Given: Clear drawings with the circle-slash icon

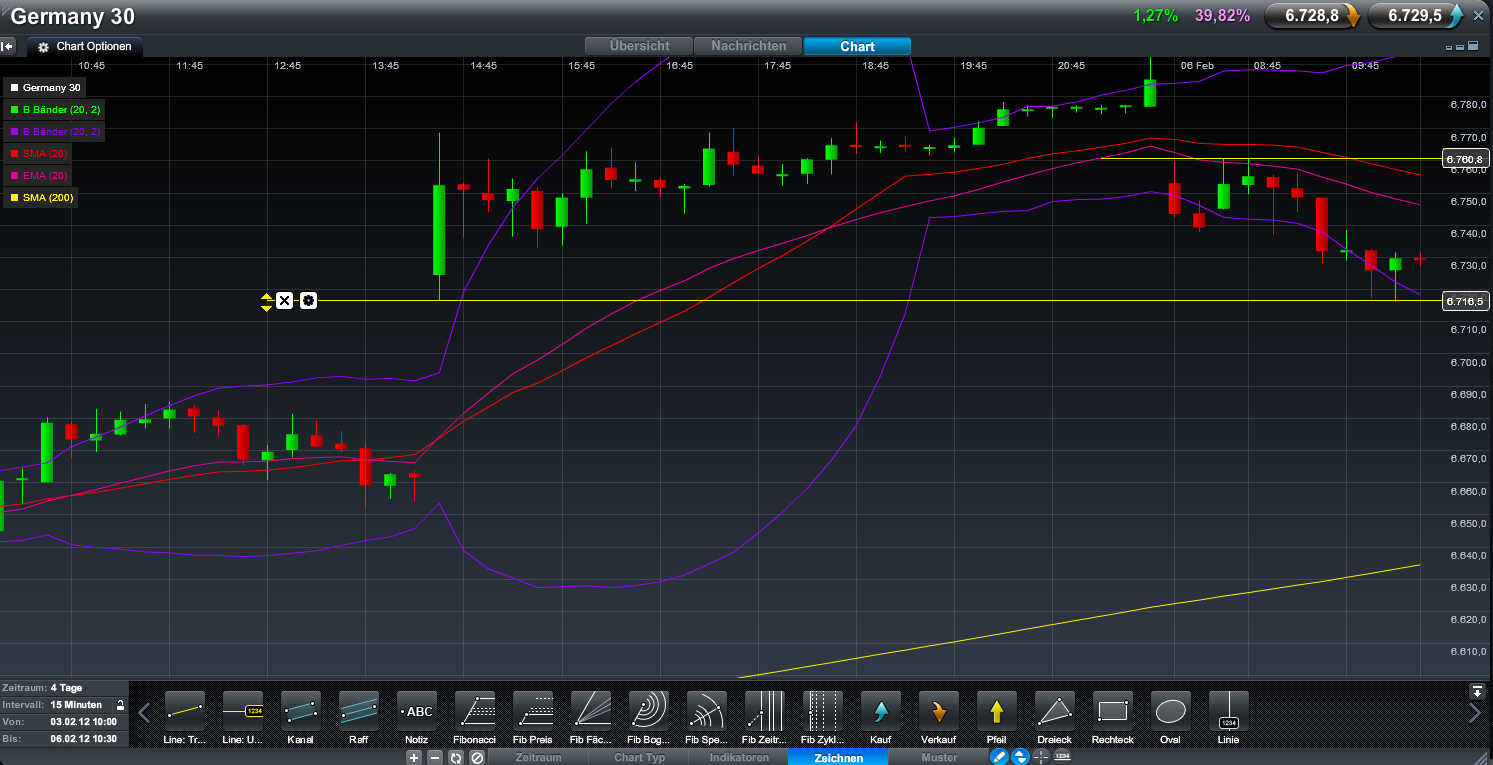Looking at the screenshot, I should pos(477,758).
